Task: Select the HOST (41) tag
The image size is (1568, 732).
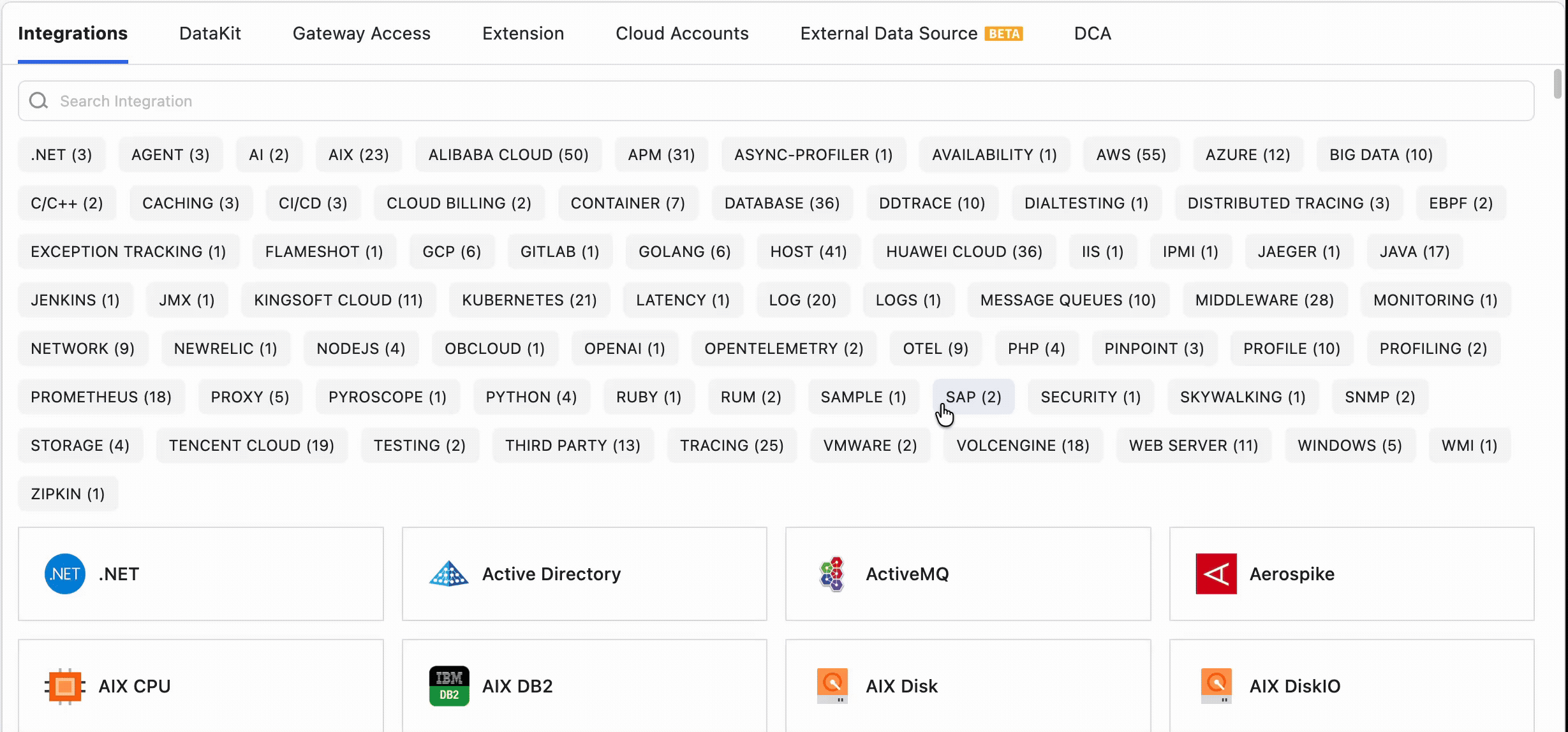Action: click(809, 251)
